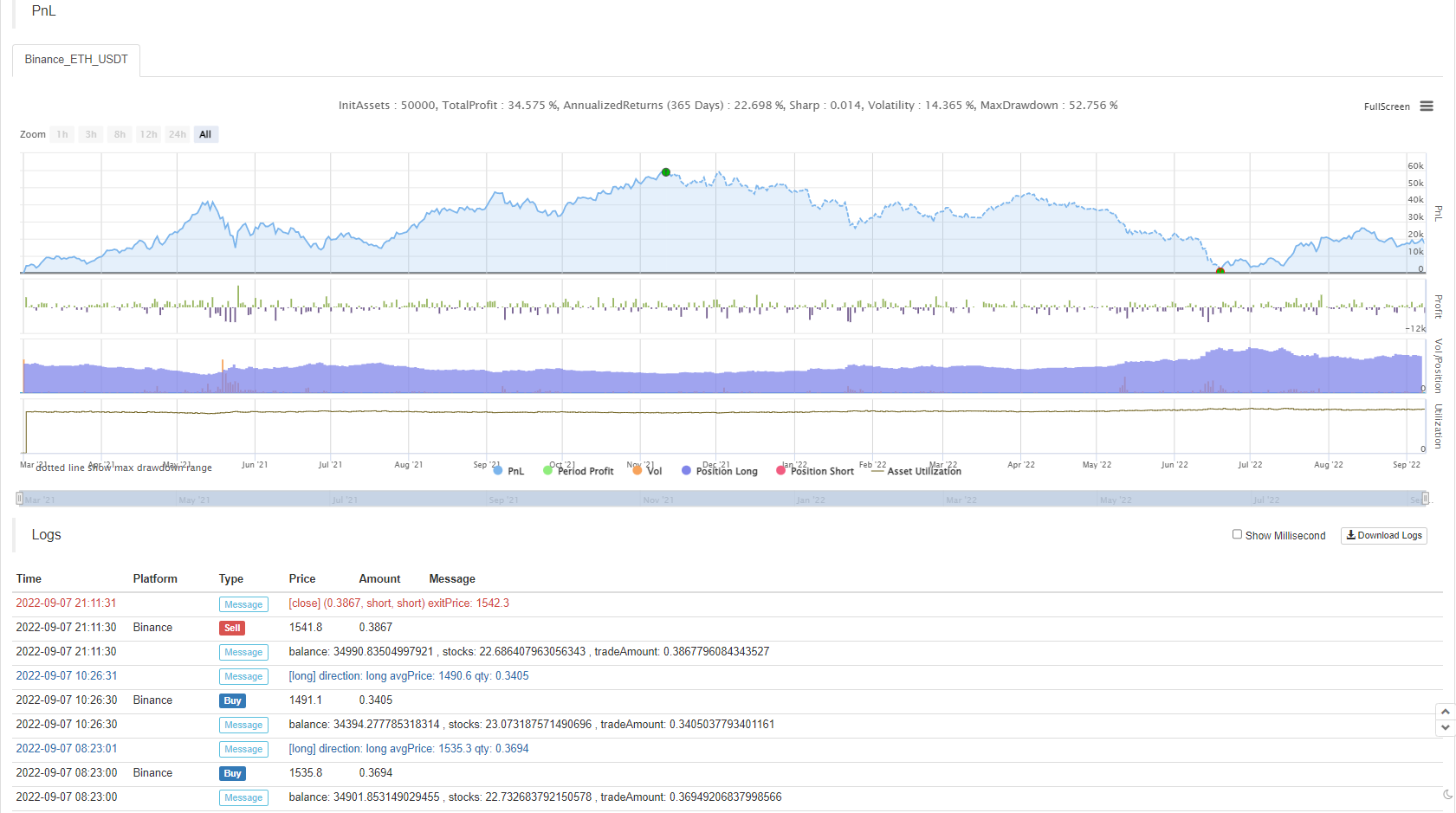Click the PnL section heading
This screenshot has width=1456, height=813.
pyautogui.click(x=43, y=10)
